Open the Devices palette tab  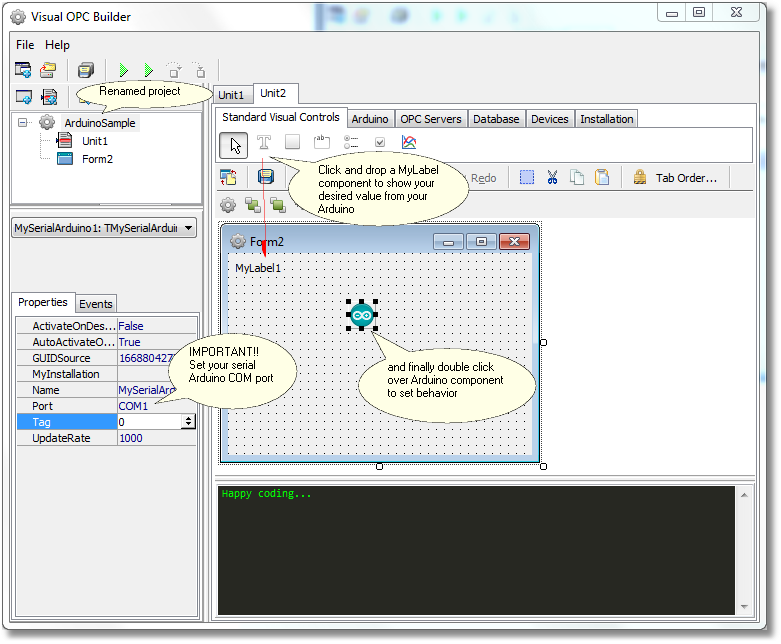[550, 119]
